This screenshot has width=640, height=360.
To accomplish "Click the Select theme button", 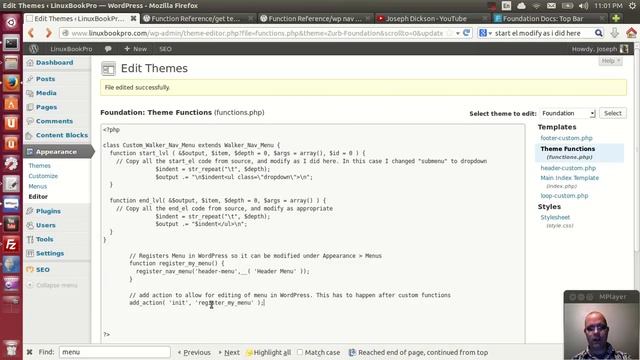I will click(x=613, y=113).
